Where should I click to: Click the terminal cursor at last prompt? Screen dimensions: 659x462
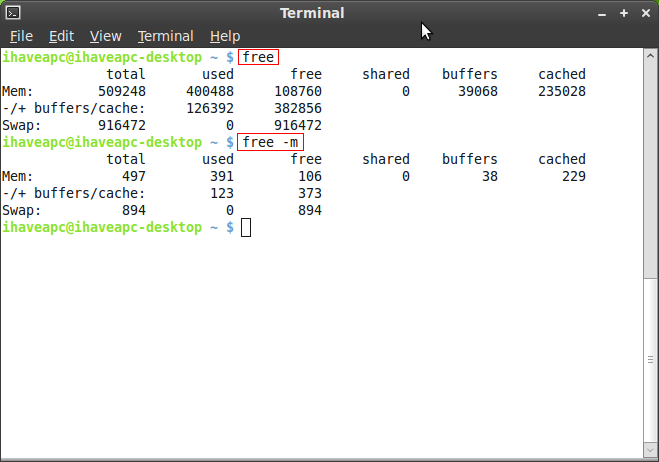click(246, 228)
